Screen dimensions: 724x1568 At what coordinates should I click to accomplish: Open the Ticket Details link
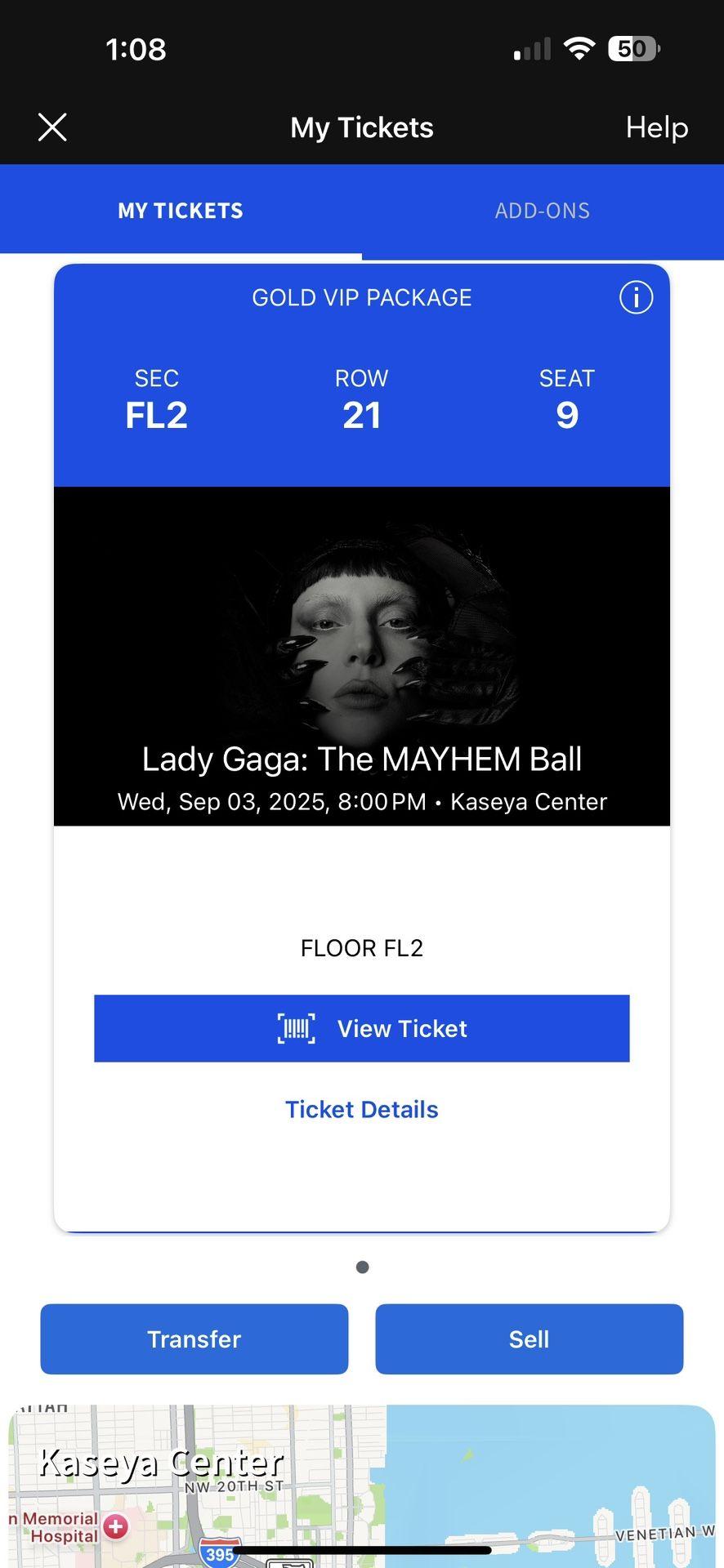362,1109
